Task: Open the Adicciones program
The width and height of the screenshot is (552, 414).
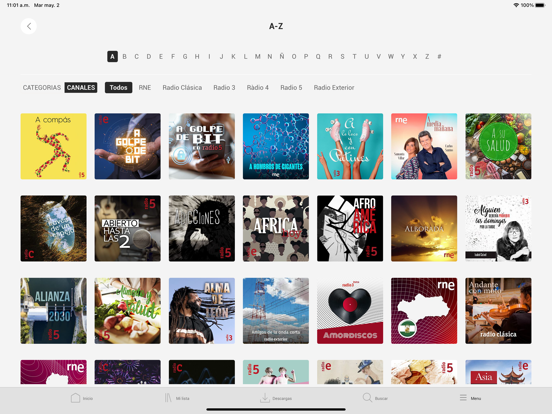Action: tap(202, 228)
